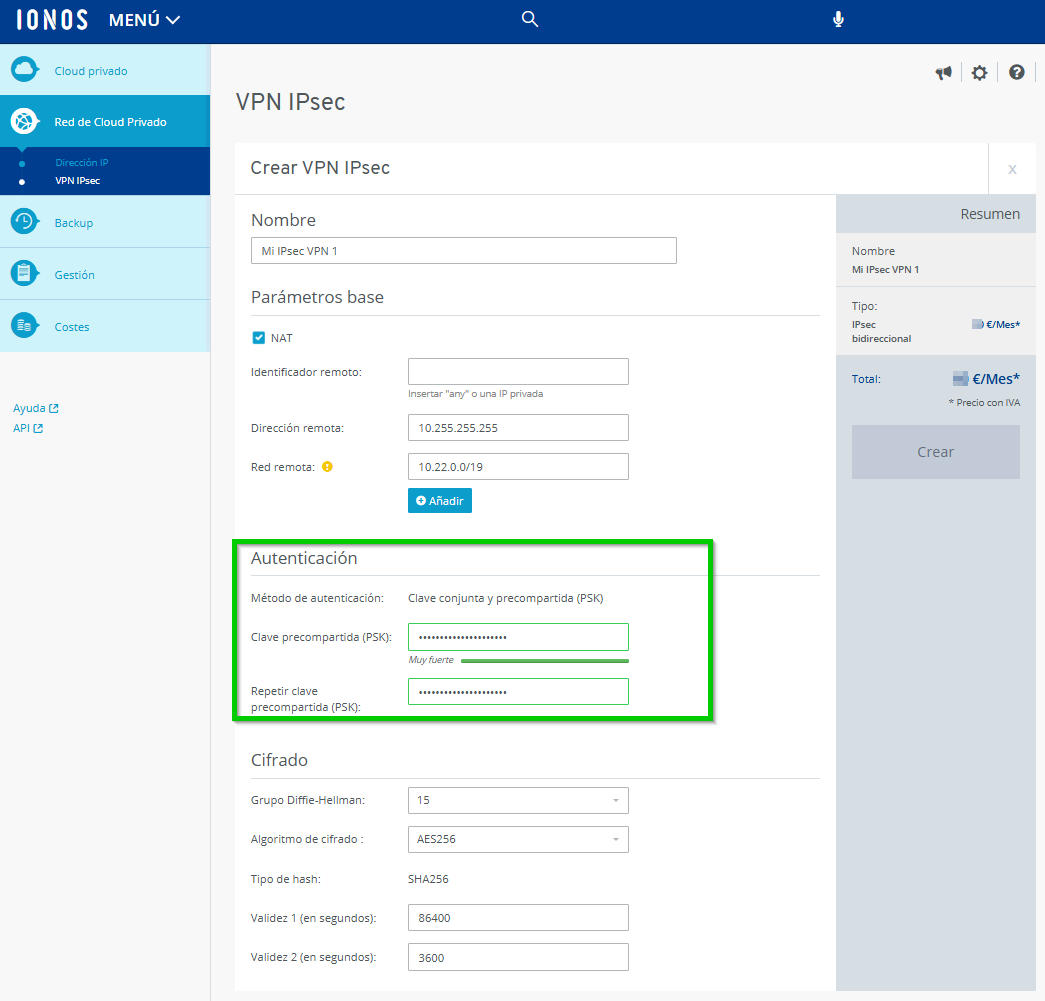Click the Identificador remoto input field
The width and height of the screenshot is (1045, 1001).
[518, 371]
